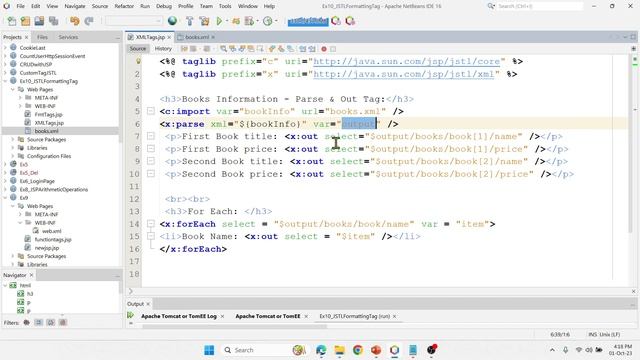
Task: Click the jstl/core URI link on line 1
Action: pos(407,61)
